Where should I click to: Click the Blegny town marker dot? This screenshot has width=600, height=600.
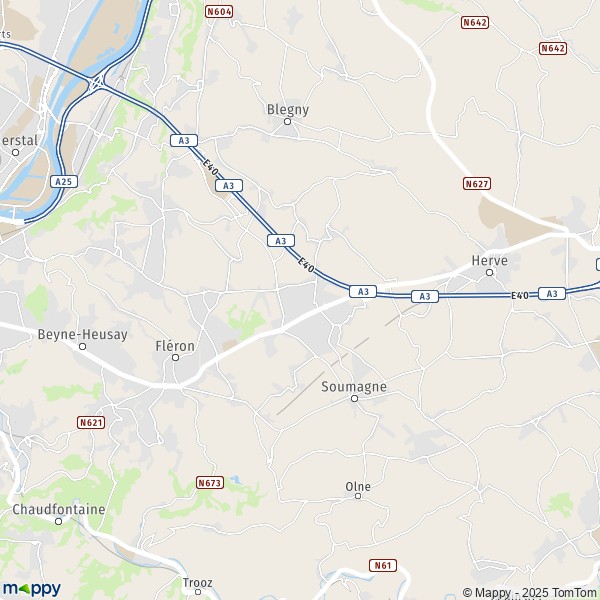[287, 122]
